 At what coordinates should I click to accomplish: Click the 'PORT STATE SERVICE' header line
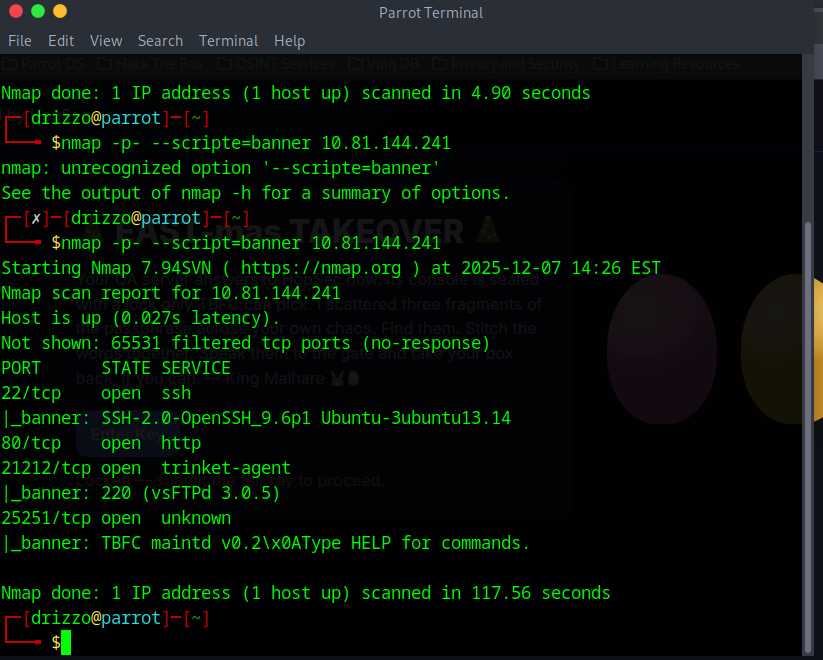(116, 368)
